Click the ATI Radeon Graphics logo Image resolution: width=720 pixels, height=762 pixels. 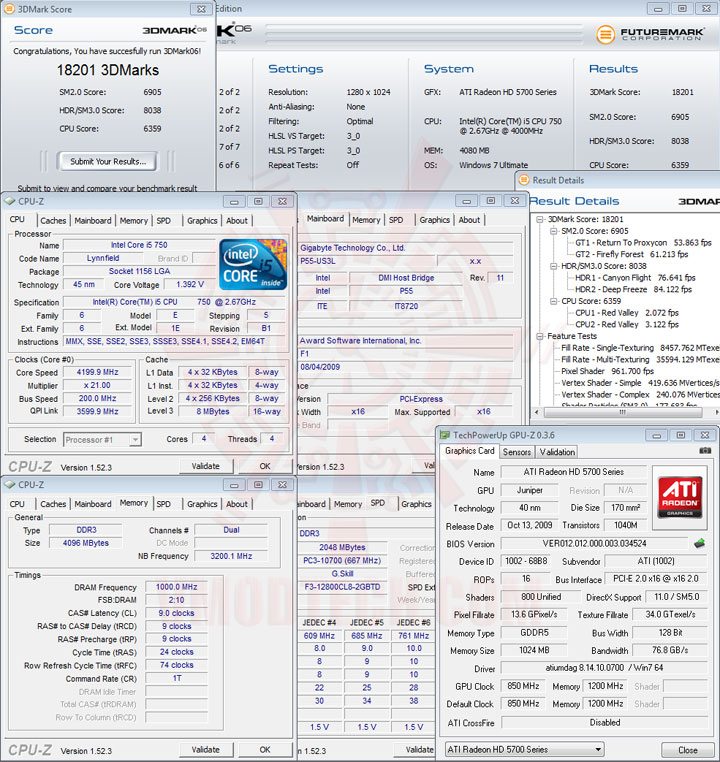point(679,497)
